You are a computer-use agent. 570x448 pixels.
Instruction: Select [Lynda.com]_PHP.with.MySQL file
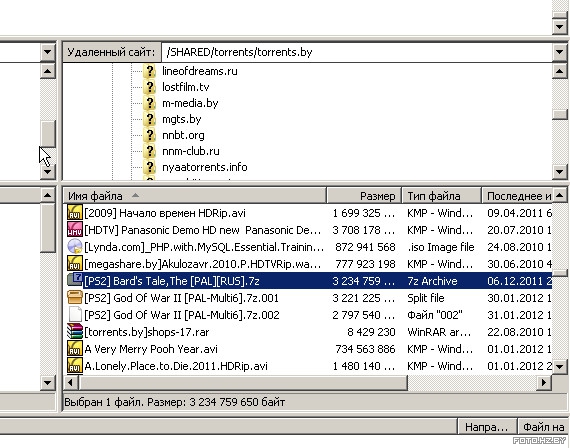(204, 247)
